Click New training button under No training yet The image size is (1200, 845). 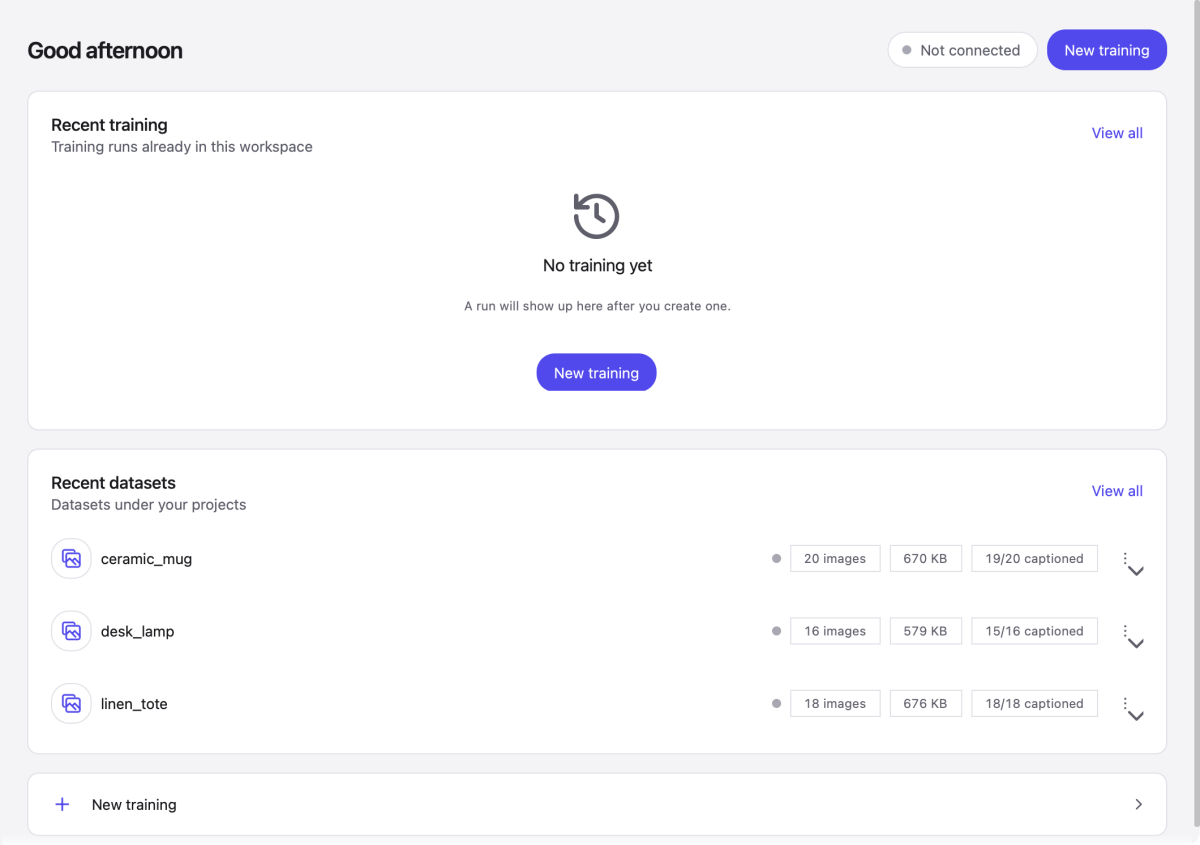[596, 372]
